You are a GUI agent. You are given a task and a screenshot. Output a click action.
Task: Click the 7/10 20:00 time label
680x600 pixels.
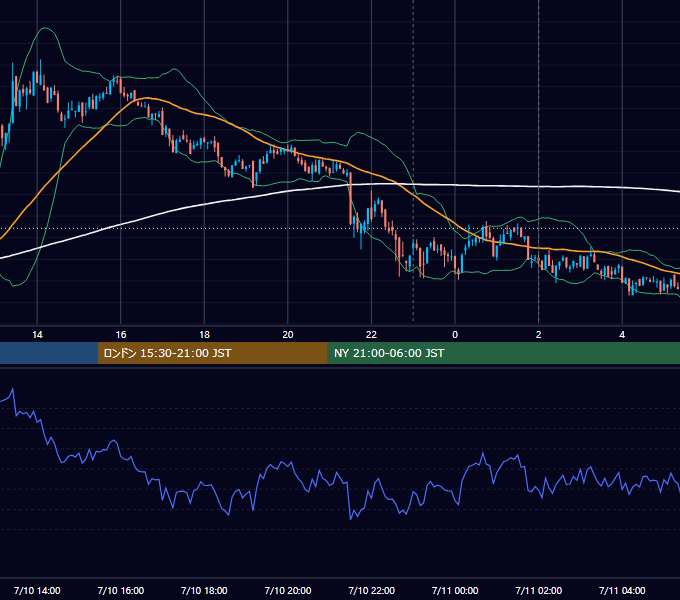288,590
